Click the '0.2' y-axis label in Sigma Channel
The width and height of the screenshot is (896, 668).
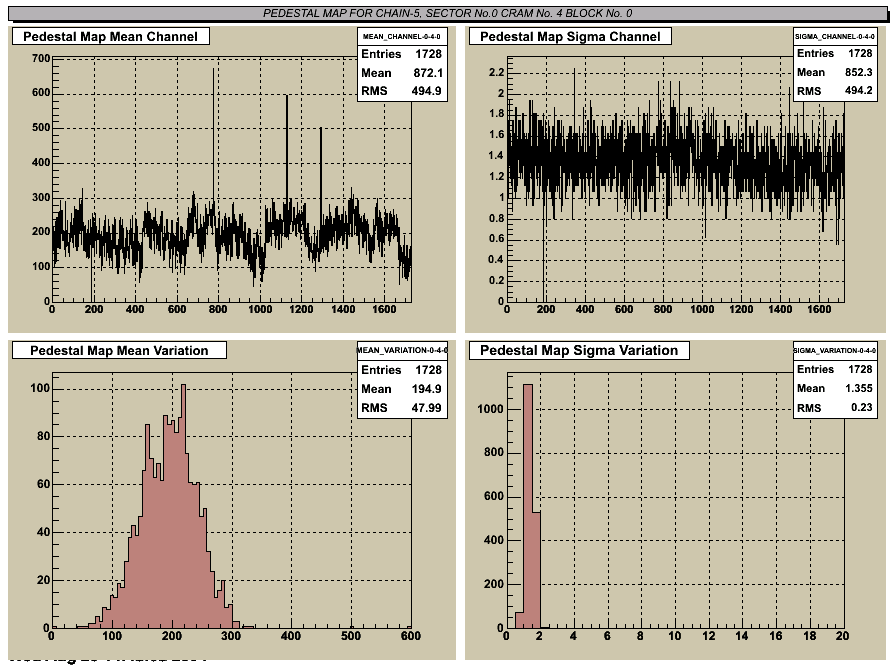tap(497, 281)
